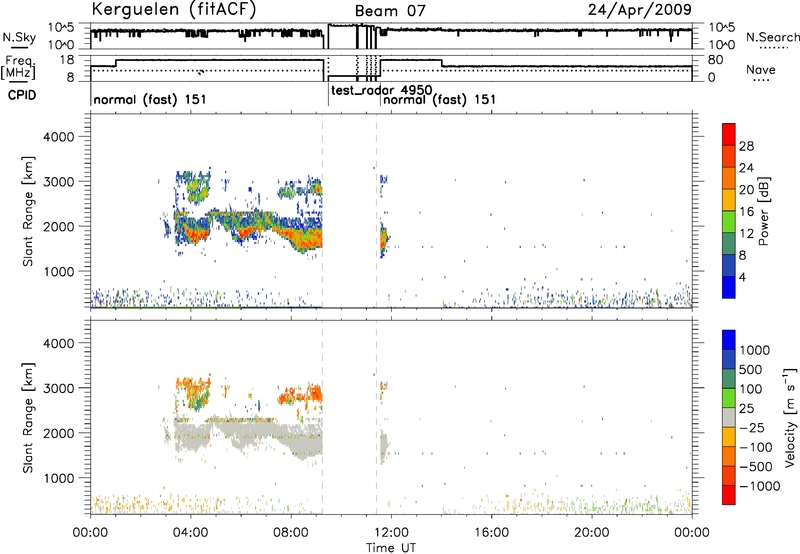
Task: Click the '-100' velocity colorbar value
Action: pos(756,447)
